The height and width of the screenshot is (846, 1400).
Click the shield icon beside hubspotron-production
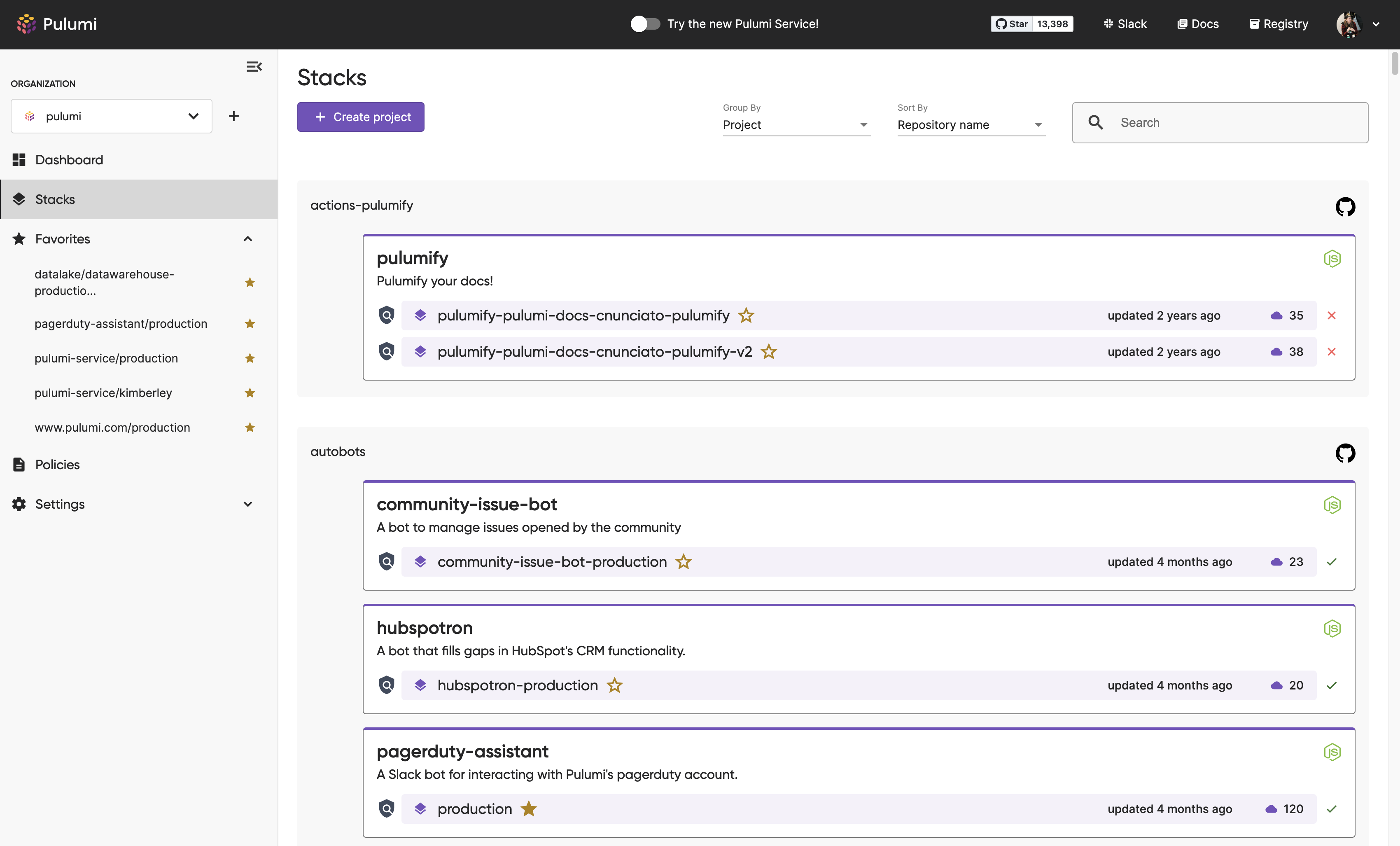386,685
